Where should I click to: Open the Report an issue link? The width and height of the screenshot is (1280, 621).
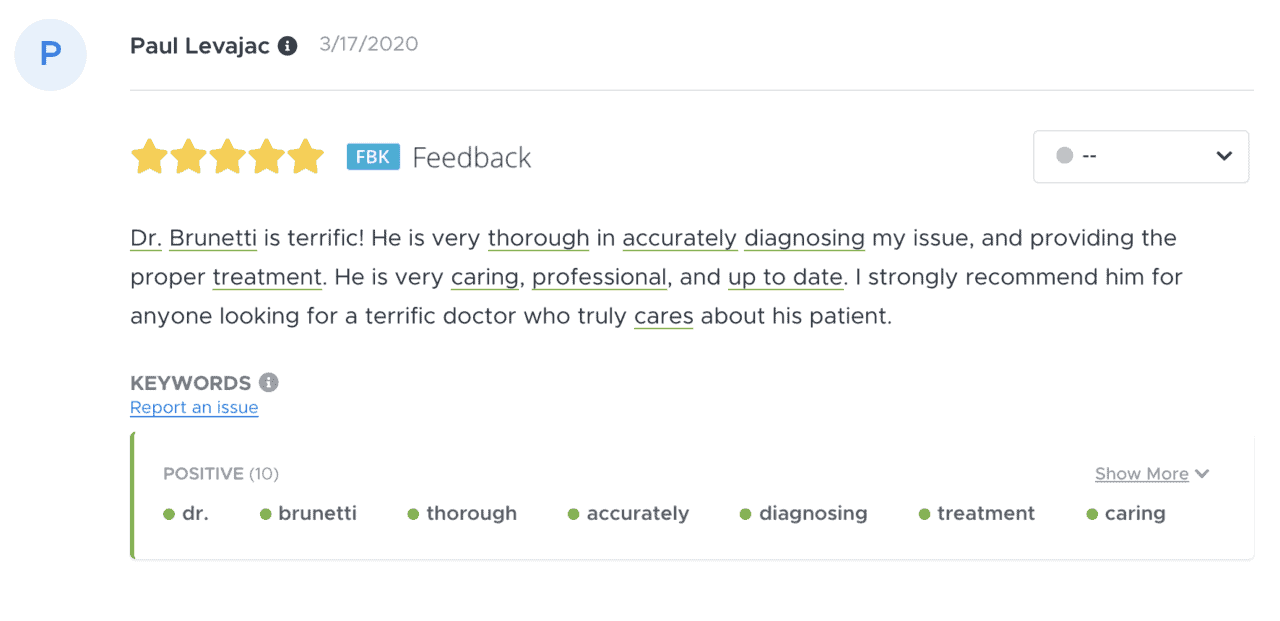point(194,407)
